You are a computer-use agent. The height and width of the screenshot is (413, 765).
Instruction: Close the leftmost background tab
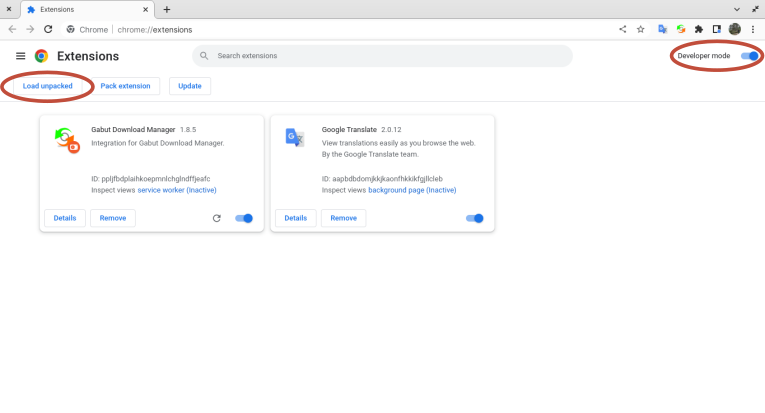tap(9, 9)
